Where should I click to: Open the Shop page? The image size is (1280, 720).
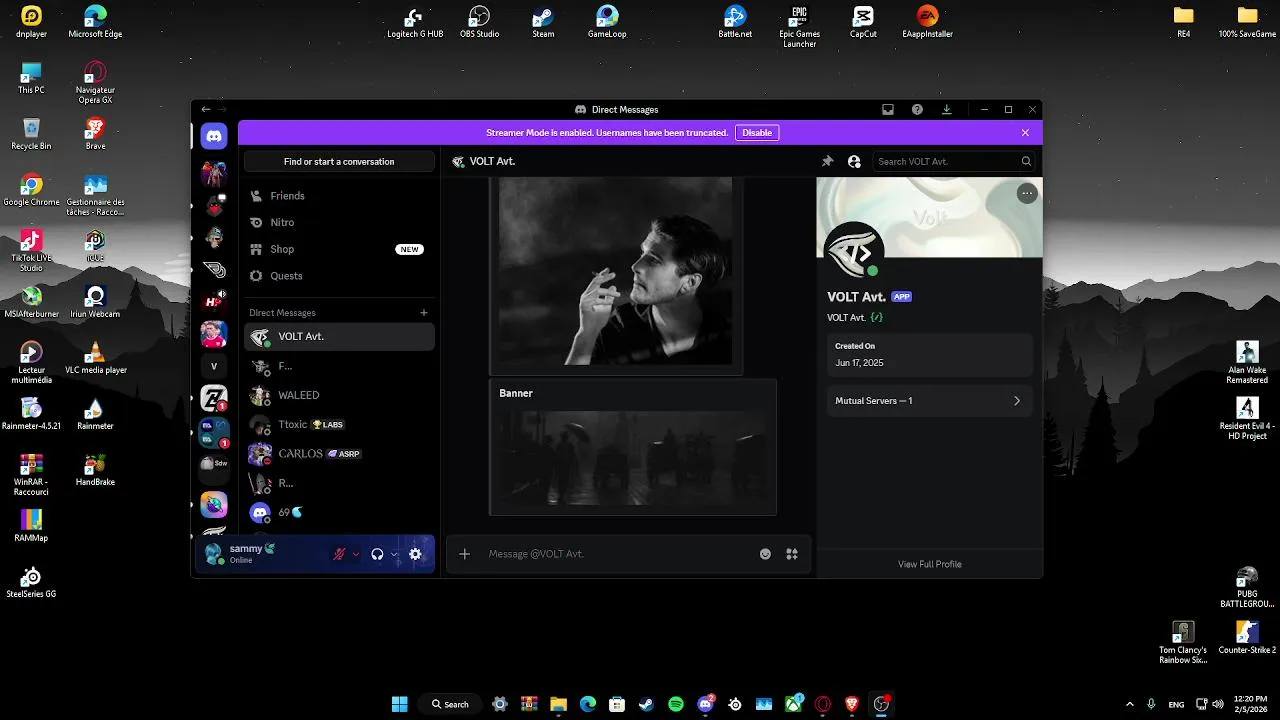click(339, 249)
